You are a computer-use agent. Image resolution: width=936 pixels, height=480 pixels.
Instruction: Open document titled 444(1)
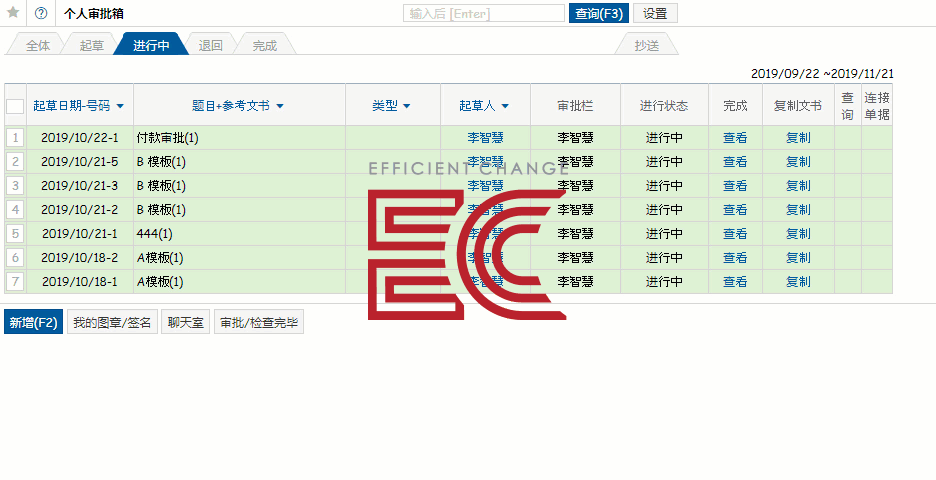(154, 233)
